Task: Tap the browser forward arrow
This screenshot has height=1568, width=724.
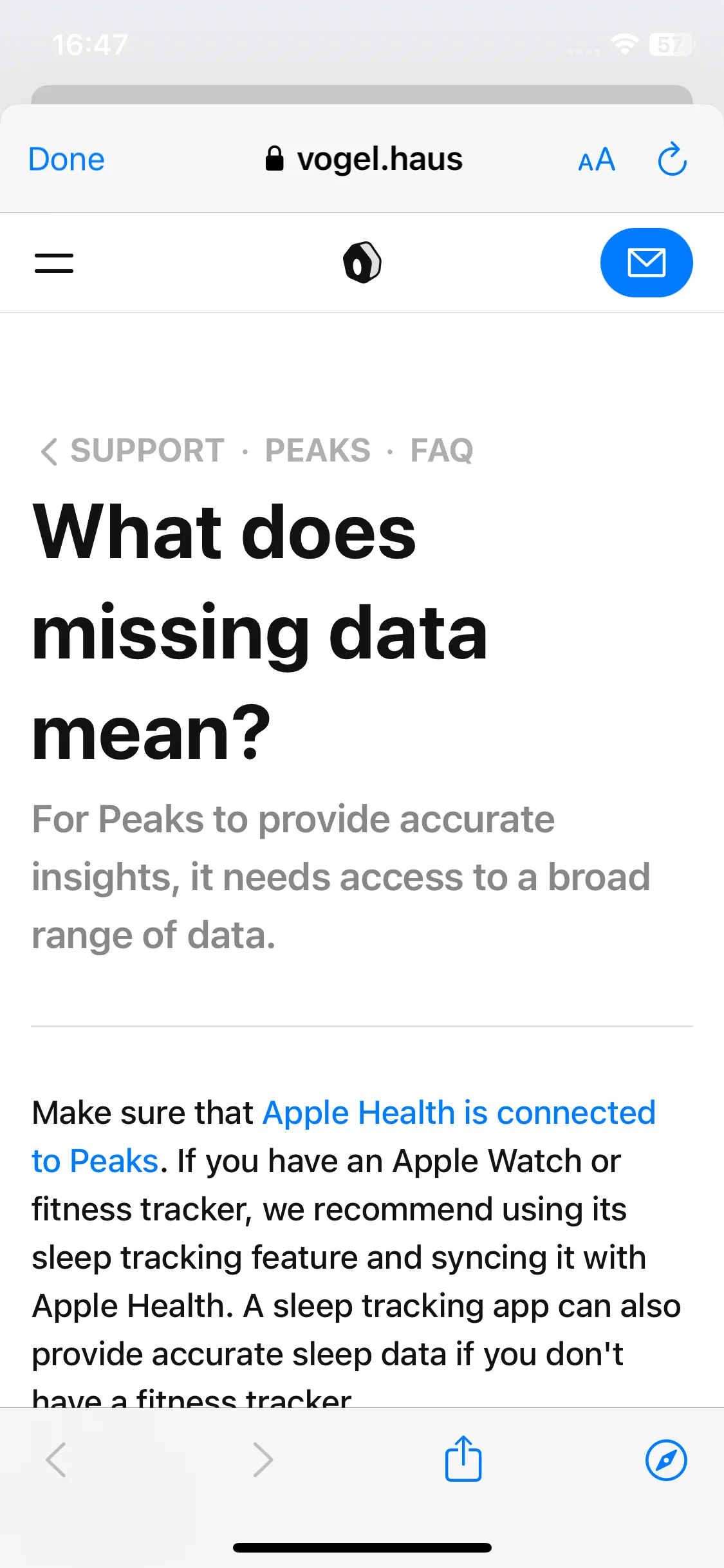Action: coord(263,1460)
